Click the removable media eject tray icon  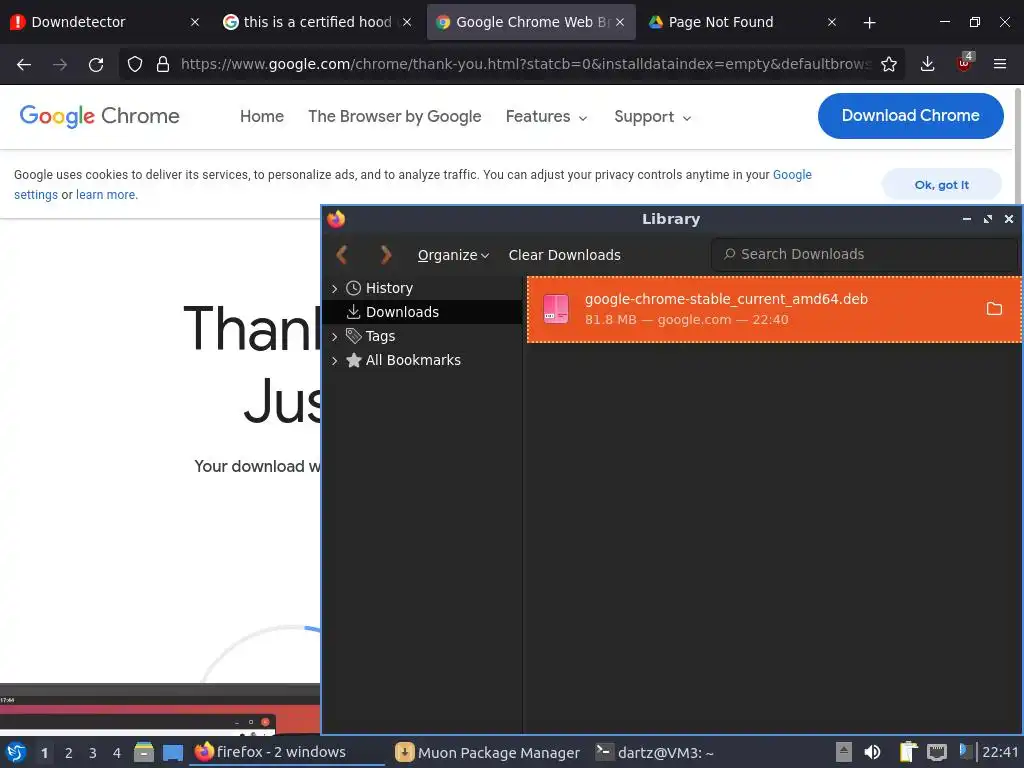pos(844,752)
